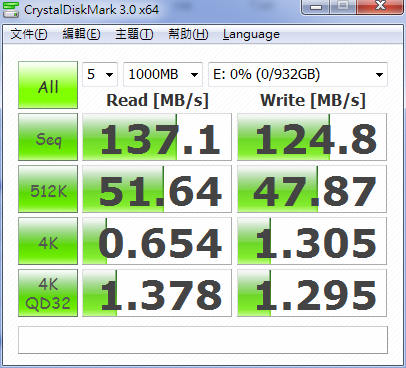Viewport: 406px width, 368px height.
Task: Select the 4K read result 0.654
Action: point(157,241)
